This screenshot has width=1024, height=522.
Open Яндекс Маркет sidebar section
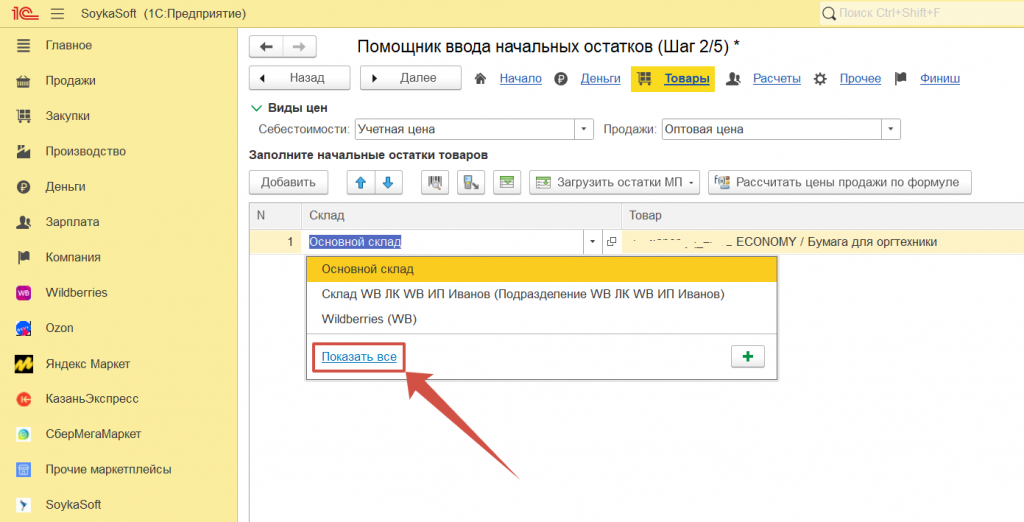(87, 364)
